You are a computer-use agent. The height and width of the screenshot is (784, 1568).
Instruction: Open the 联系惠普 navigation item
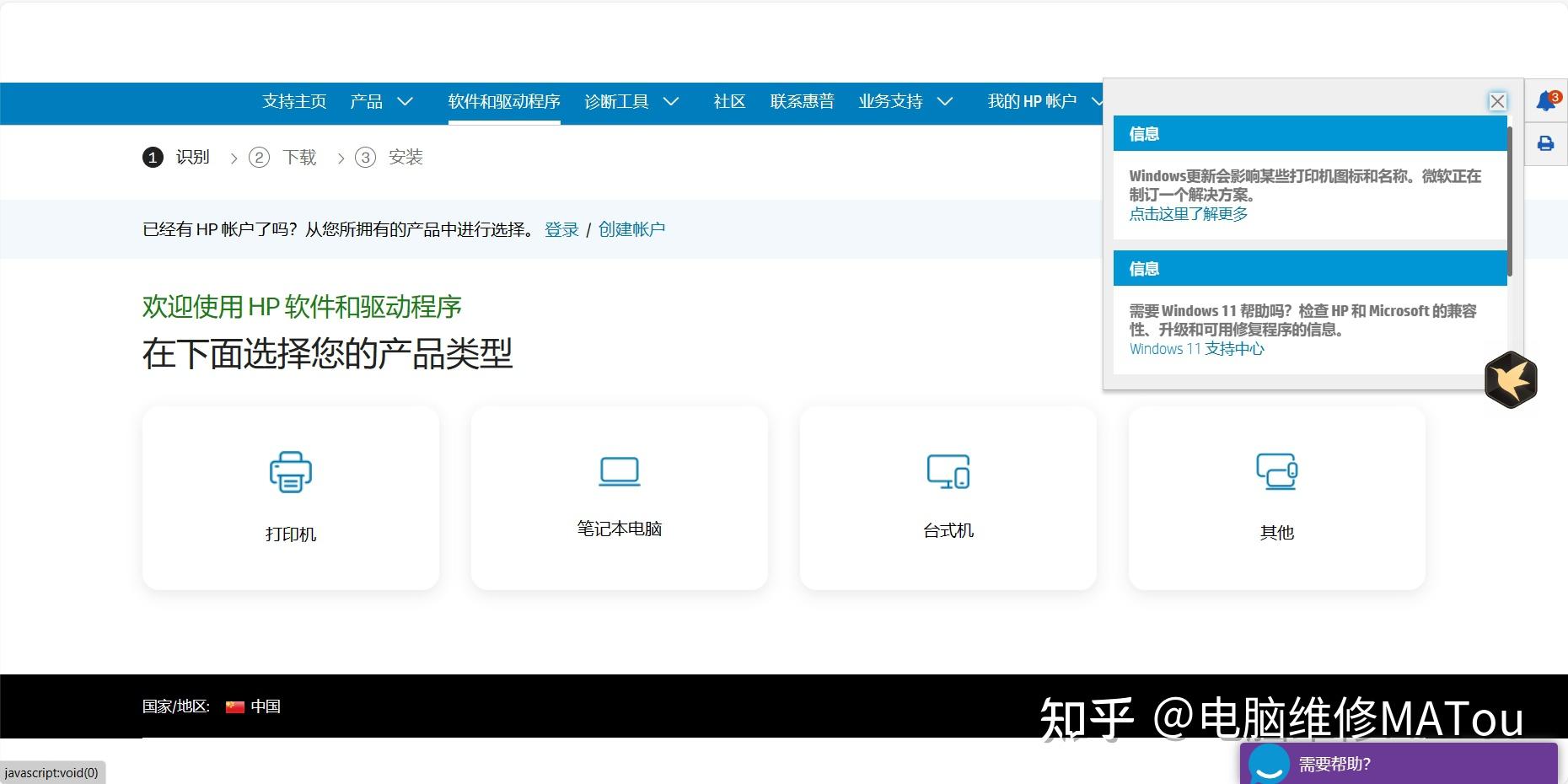(x=802, y=102)
